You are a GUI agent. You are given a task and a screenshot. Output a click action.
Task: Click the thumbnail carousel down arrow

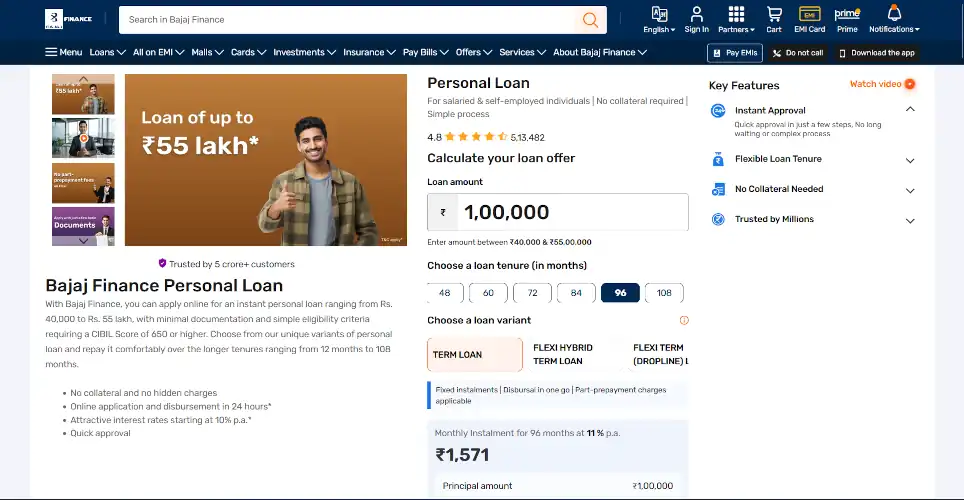[84, 241]
